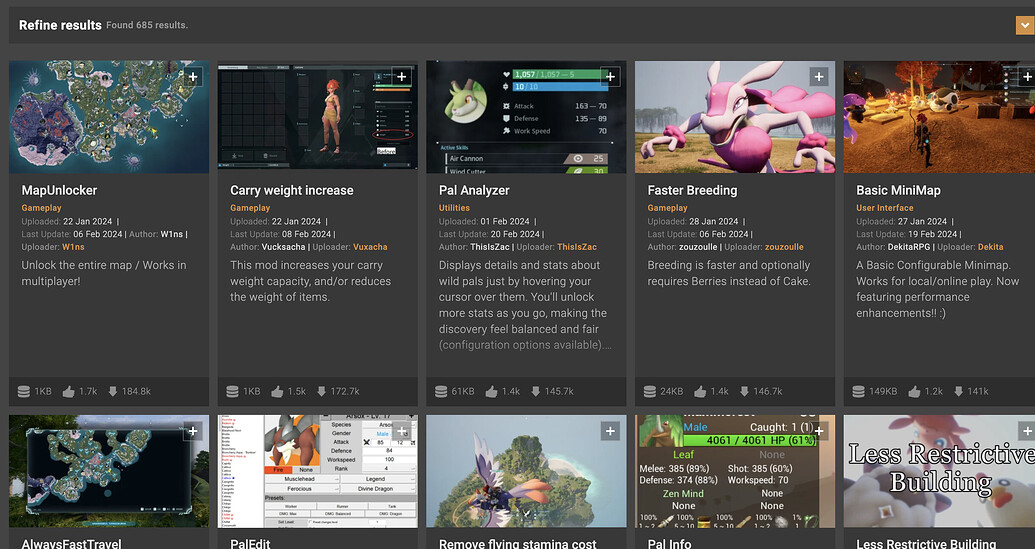Screen dimensions: 1035x549
Task: Open uploader Dekita profile link
Action: coord(991,247)
